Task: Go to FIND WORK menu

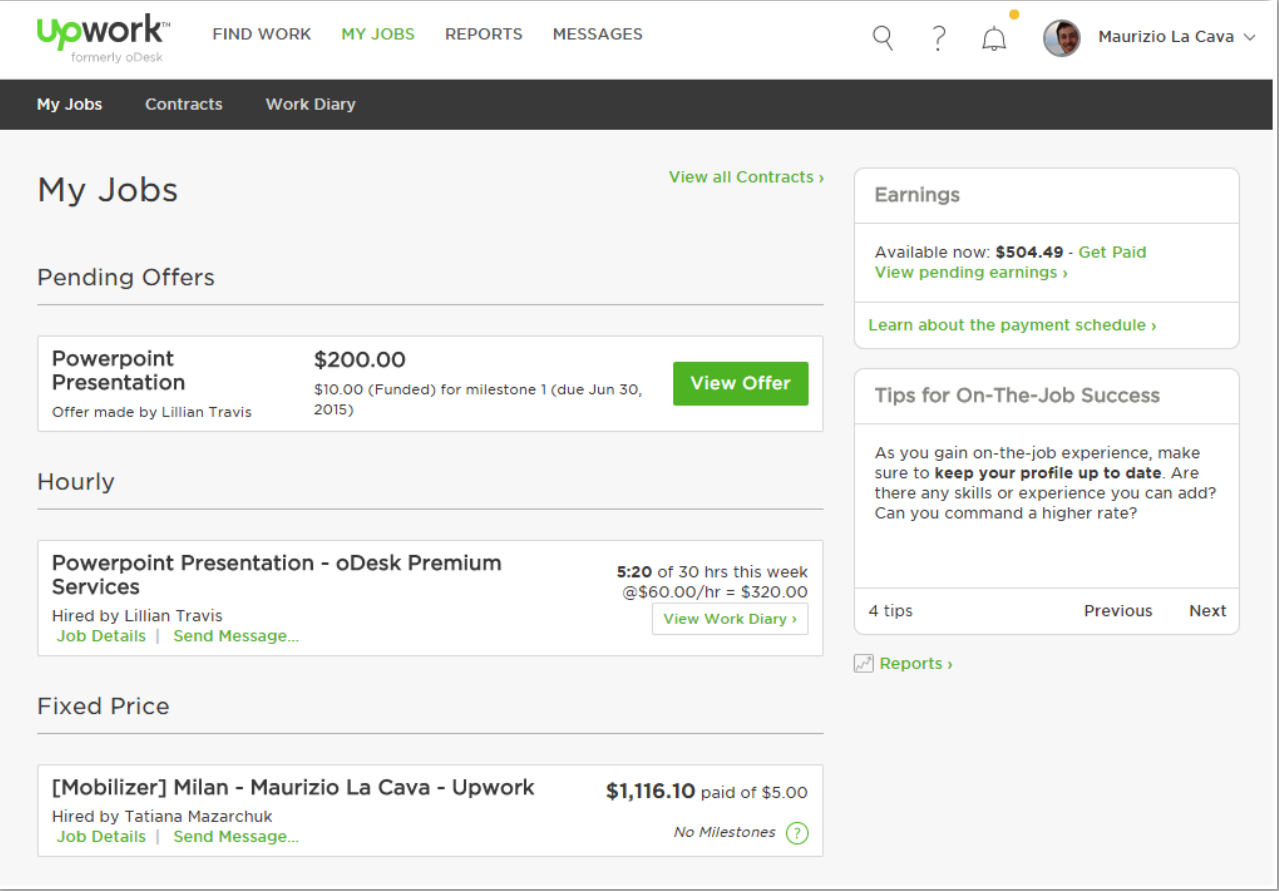Action: point(262,34)
